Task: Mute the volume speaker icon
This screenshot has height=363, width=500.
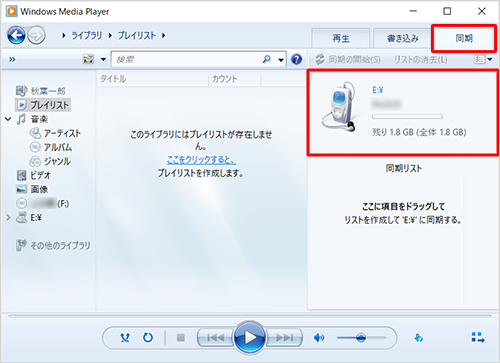Action: [x=319, y=338]
